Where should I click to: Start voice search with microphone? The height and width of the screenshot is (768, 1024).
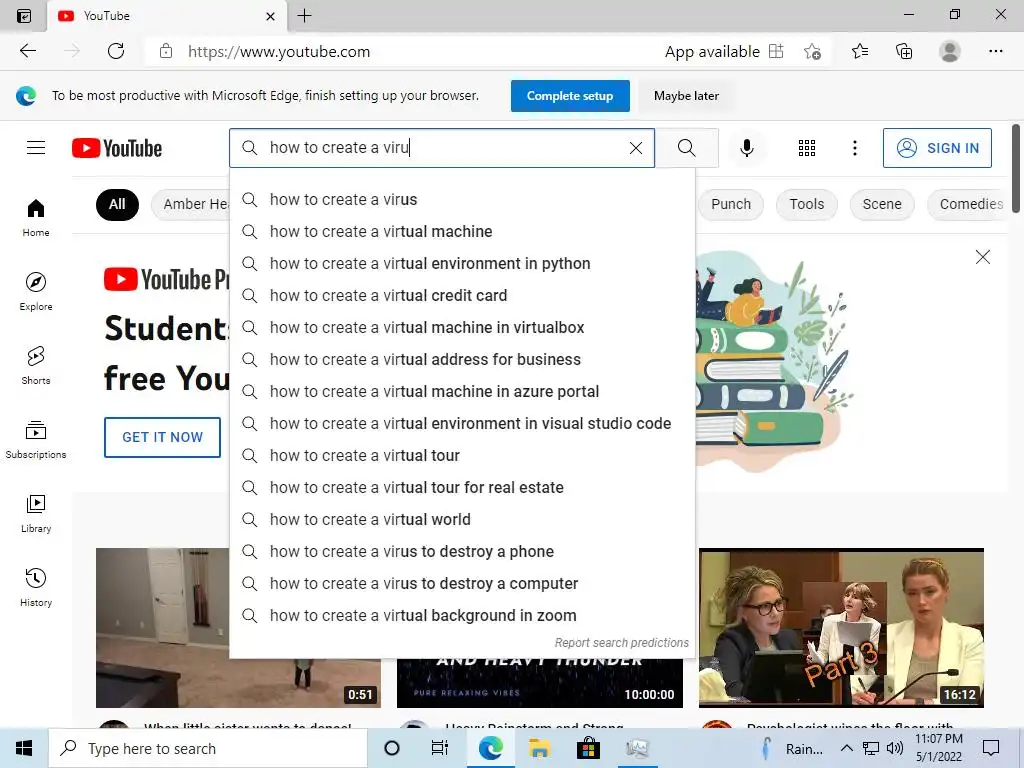746,148
